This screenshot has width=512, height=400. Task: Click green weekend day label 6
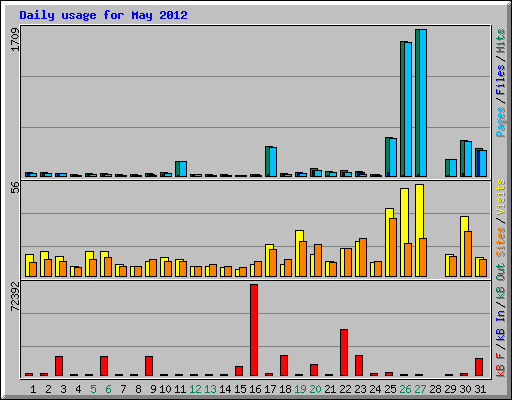coord(108,389)
